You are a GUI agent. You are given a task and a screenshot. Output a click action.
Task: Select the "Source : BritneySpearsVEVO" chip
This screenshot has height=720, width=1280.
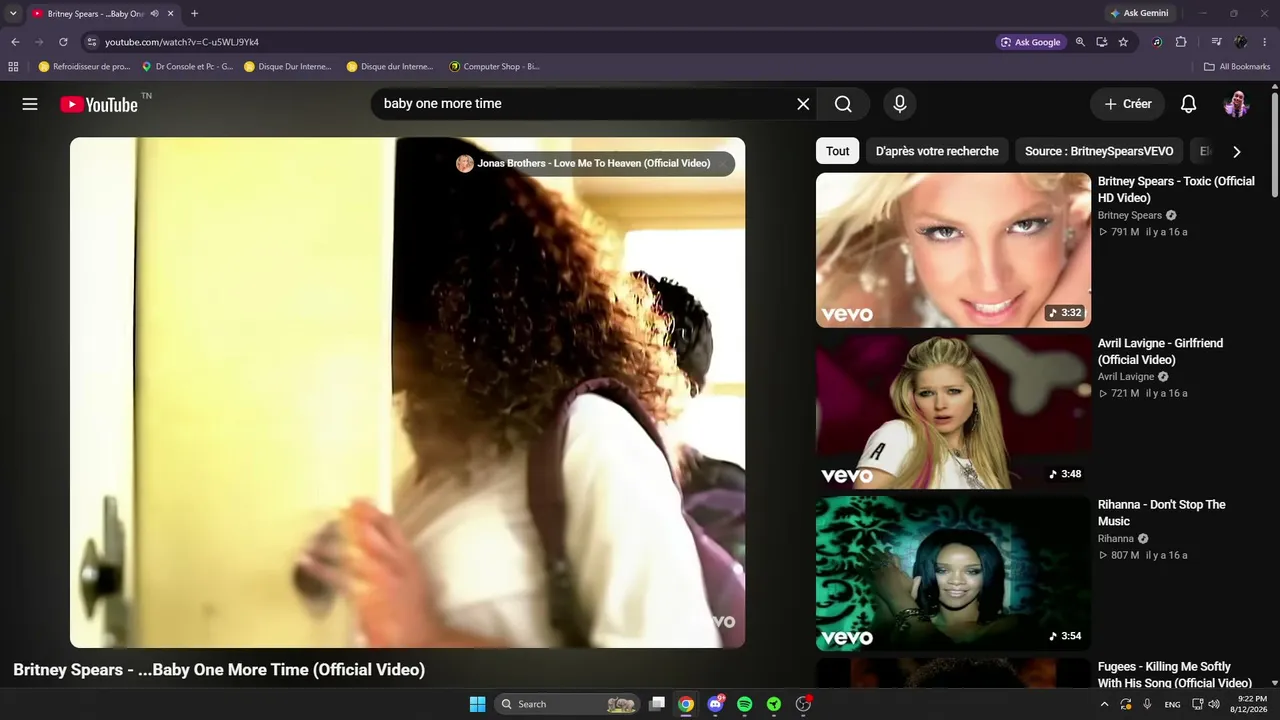coord(1099,151)
